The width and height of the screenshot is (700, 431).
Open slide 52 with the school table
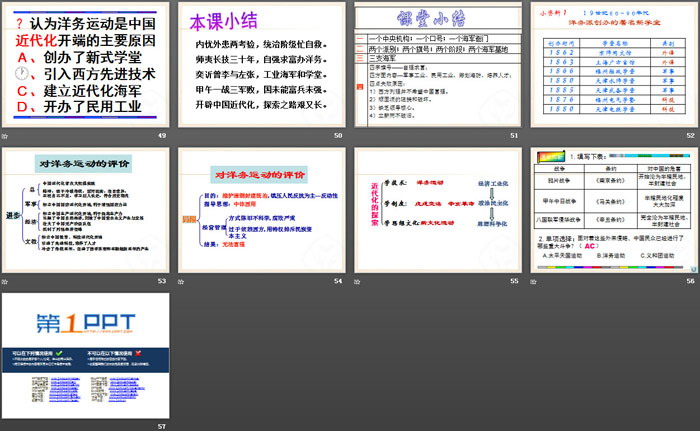(612, 64)
